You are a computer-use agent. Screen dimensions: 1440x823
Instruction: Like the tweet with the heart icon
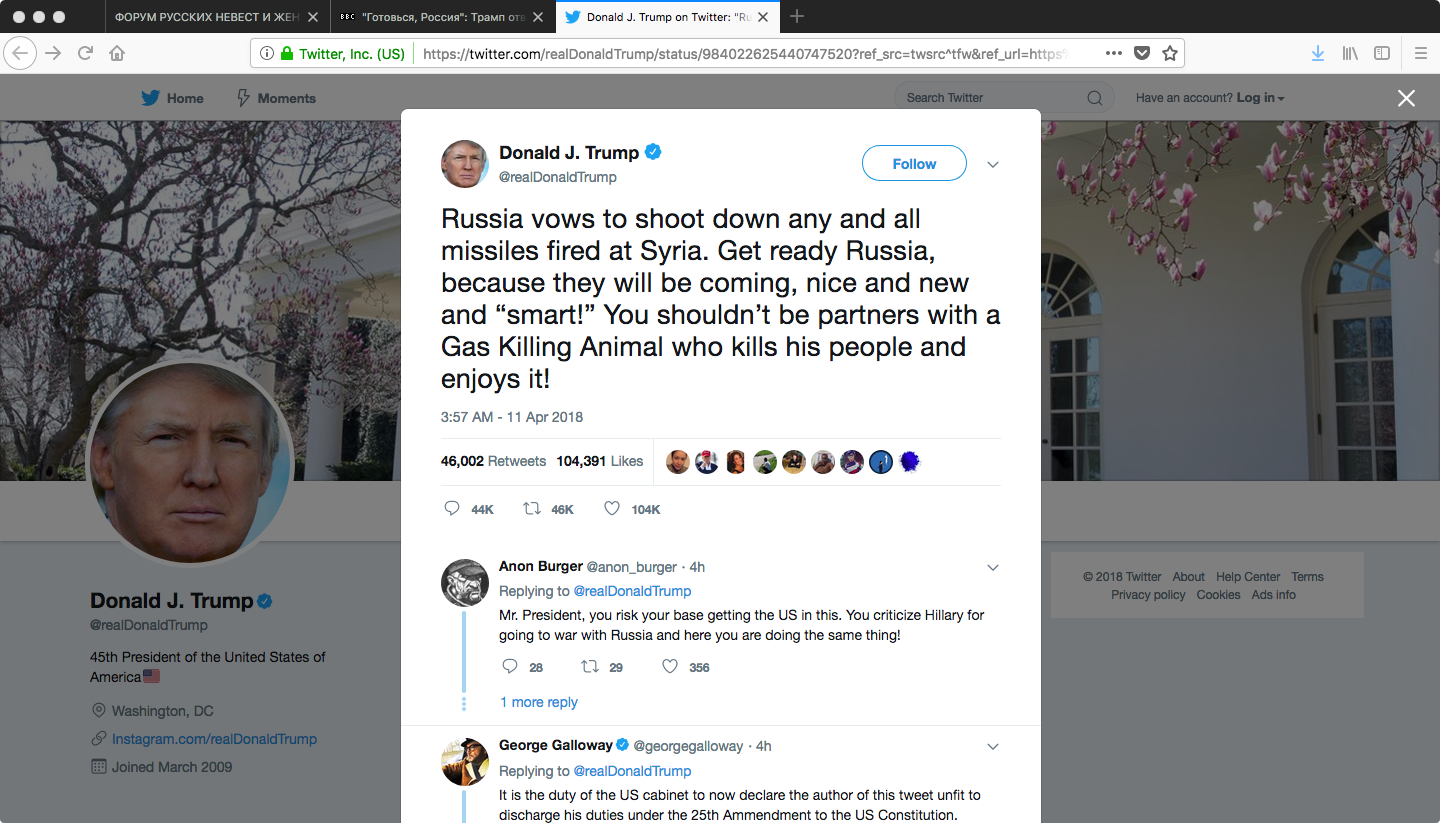pyautogui.click(x=612, y=509)
